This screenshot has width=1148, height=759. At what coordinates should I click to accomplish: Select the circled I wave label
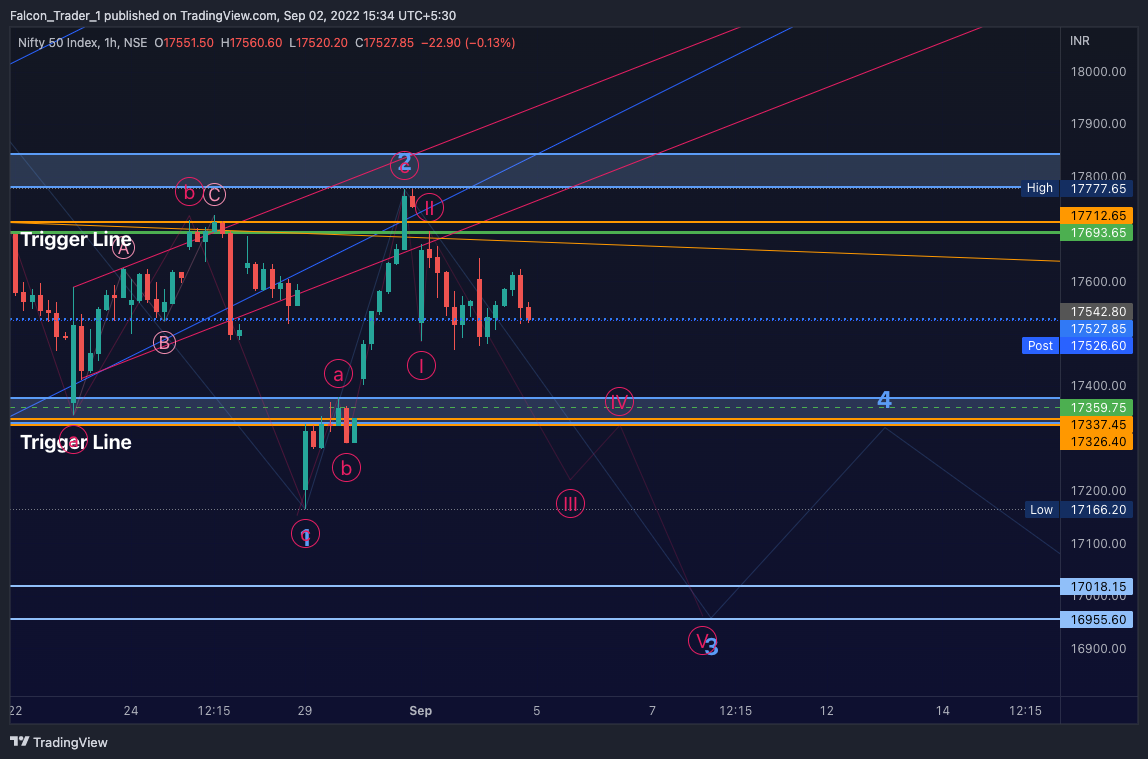click(x=421, y=365)
